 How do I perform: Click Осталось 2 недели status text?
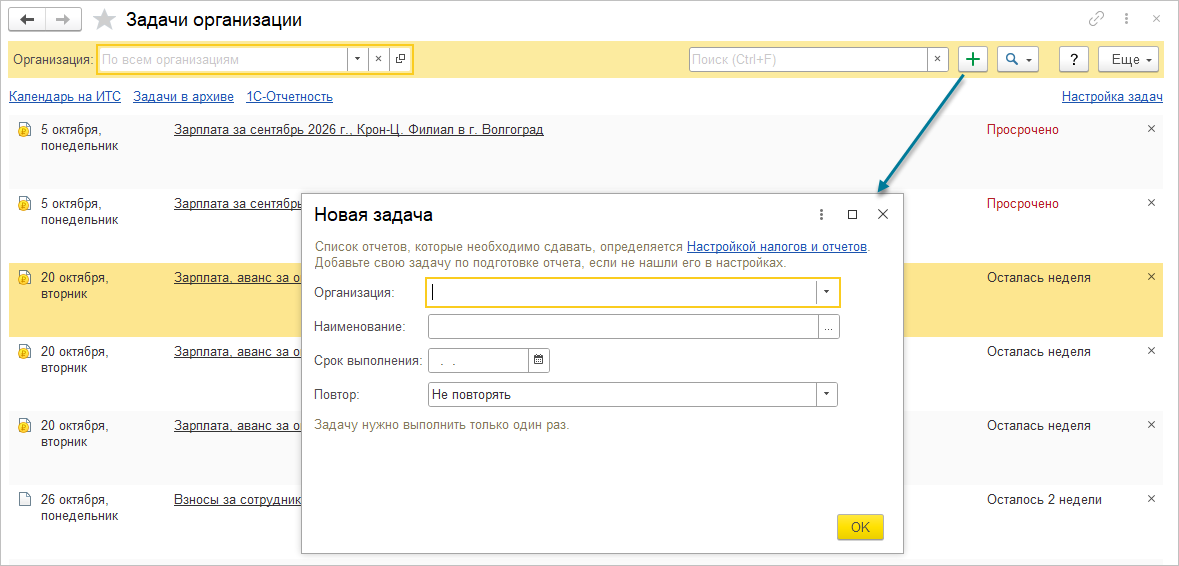[x=1044, y=499]
